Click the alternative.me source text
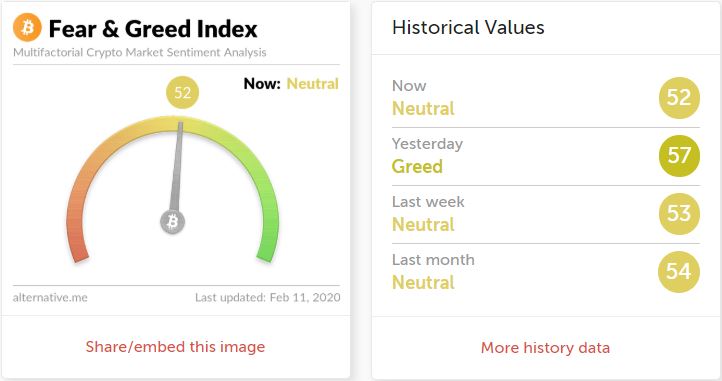The width and height of the screenshot is (722, 381). tap(50, 298)
